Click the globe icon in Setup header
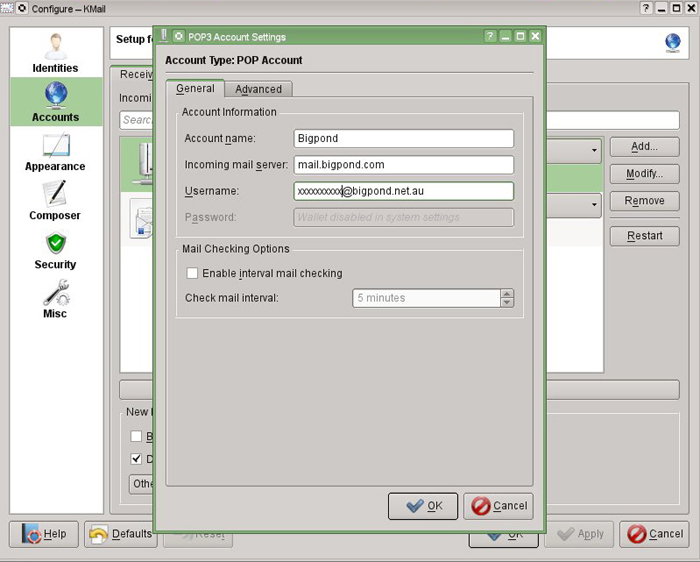Image resolution: width=700 pixels, height=562 pixels. (x=672, y=43)
